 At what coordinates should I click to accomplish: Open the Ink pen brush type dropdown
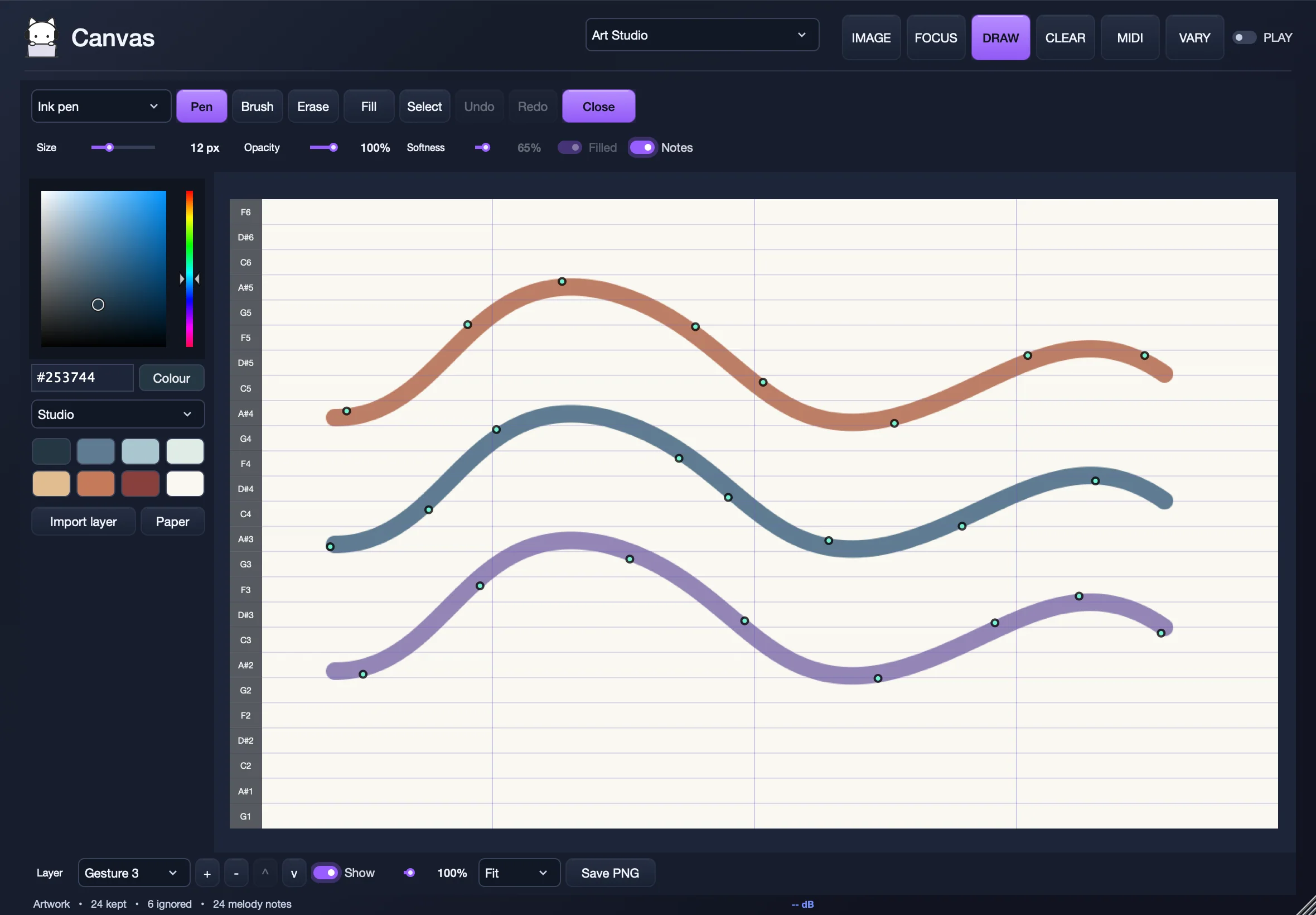[101, 107]
